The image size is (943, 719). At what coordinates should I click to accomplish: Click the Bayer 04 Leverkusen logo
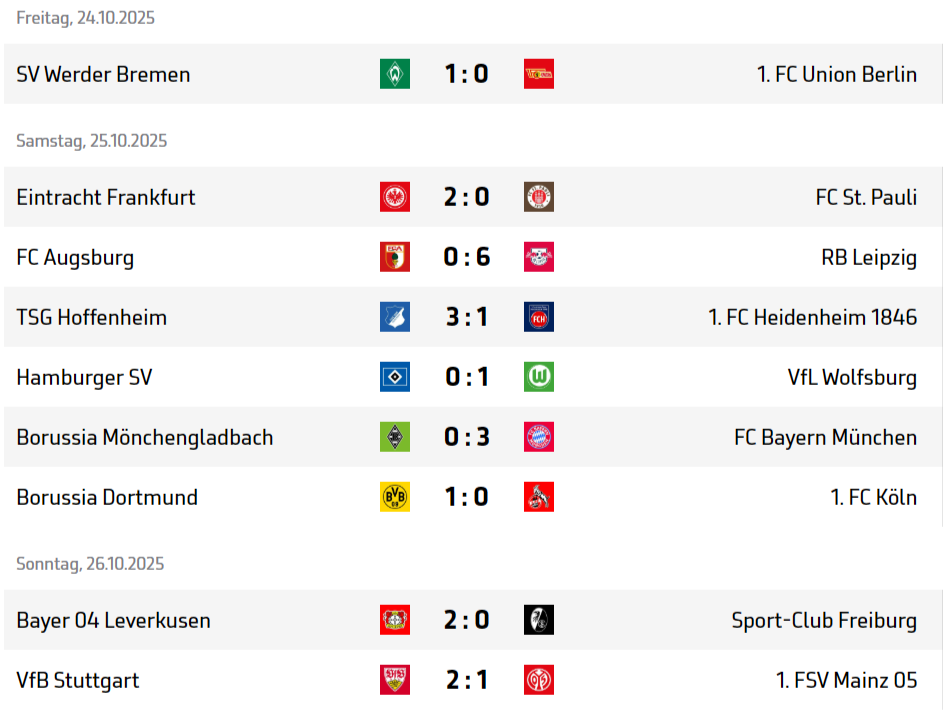tap(395, 620)
